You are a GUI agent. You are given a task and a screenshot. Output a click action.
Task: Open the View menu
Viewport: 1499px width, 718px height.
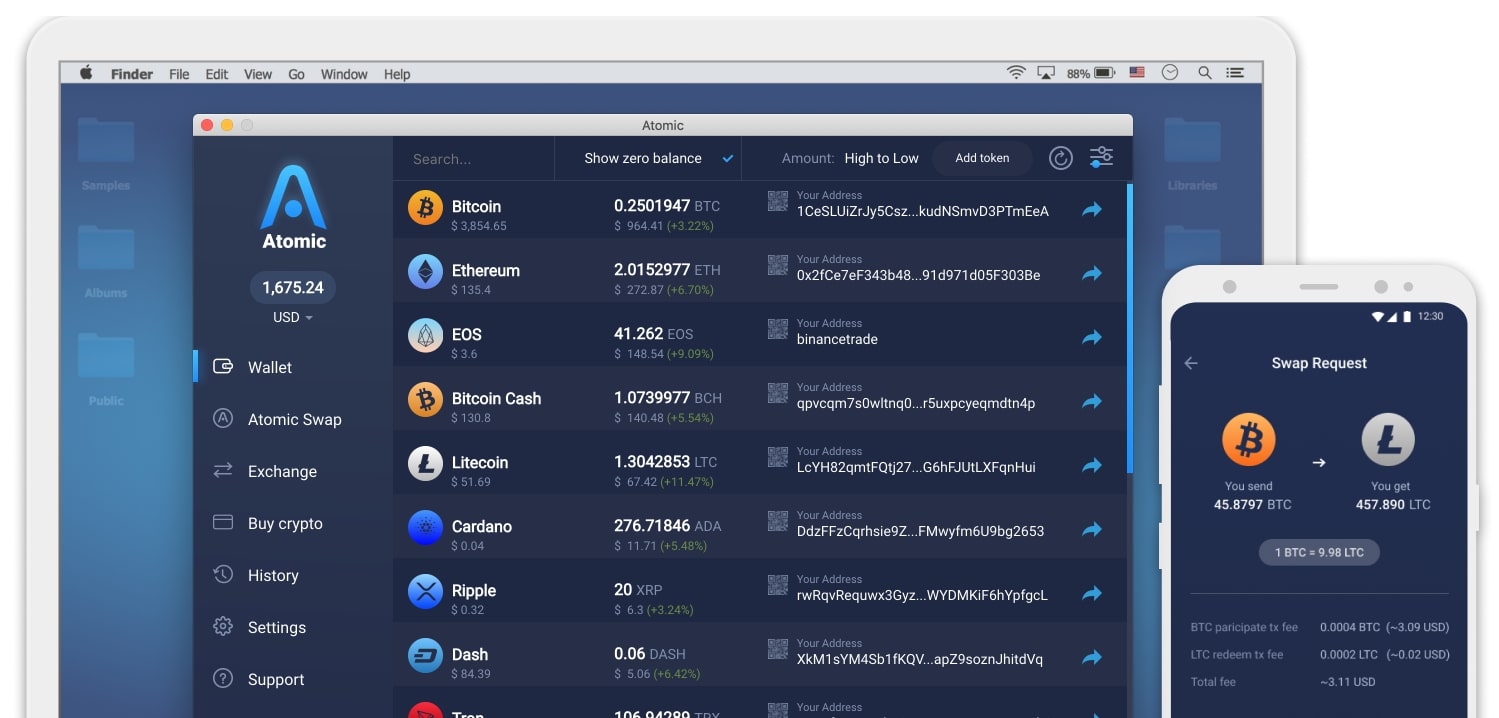258,74
